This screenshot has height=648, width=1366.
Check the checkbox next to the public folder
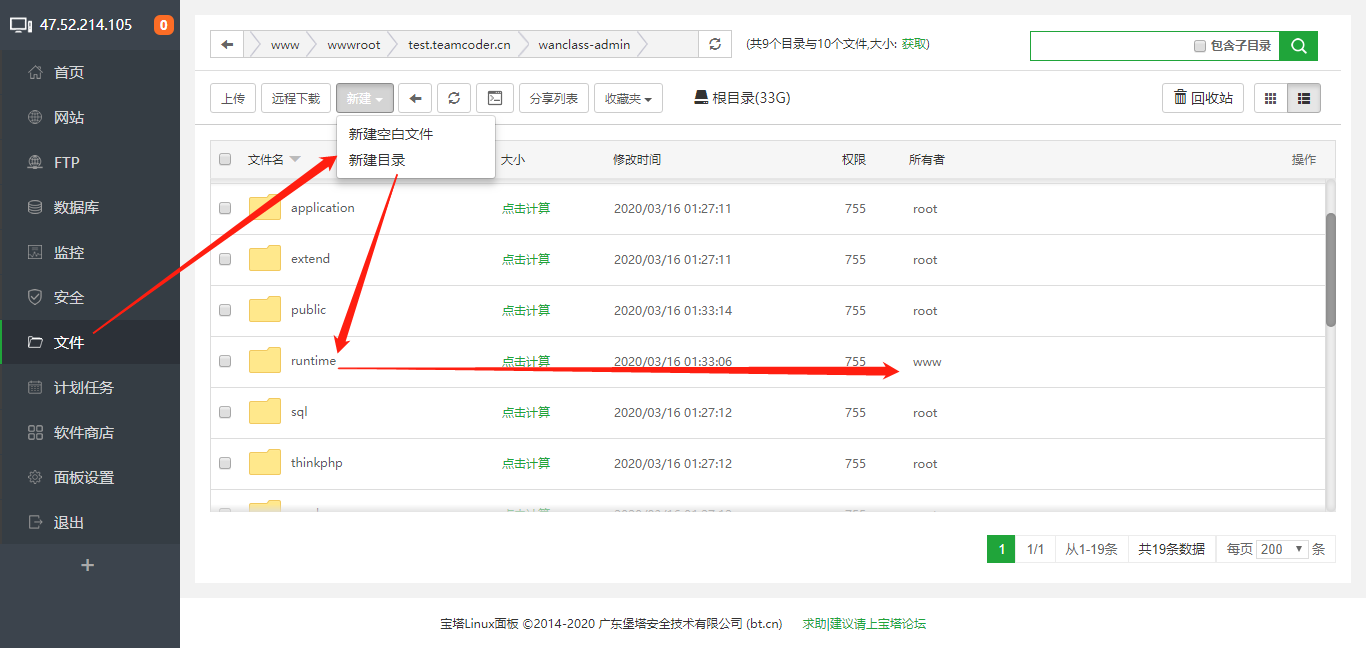click(224, 310)
